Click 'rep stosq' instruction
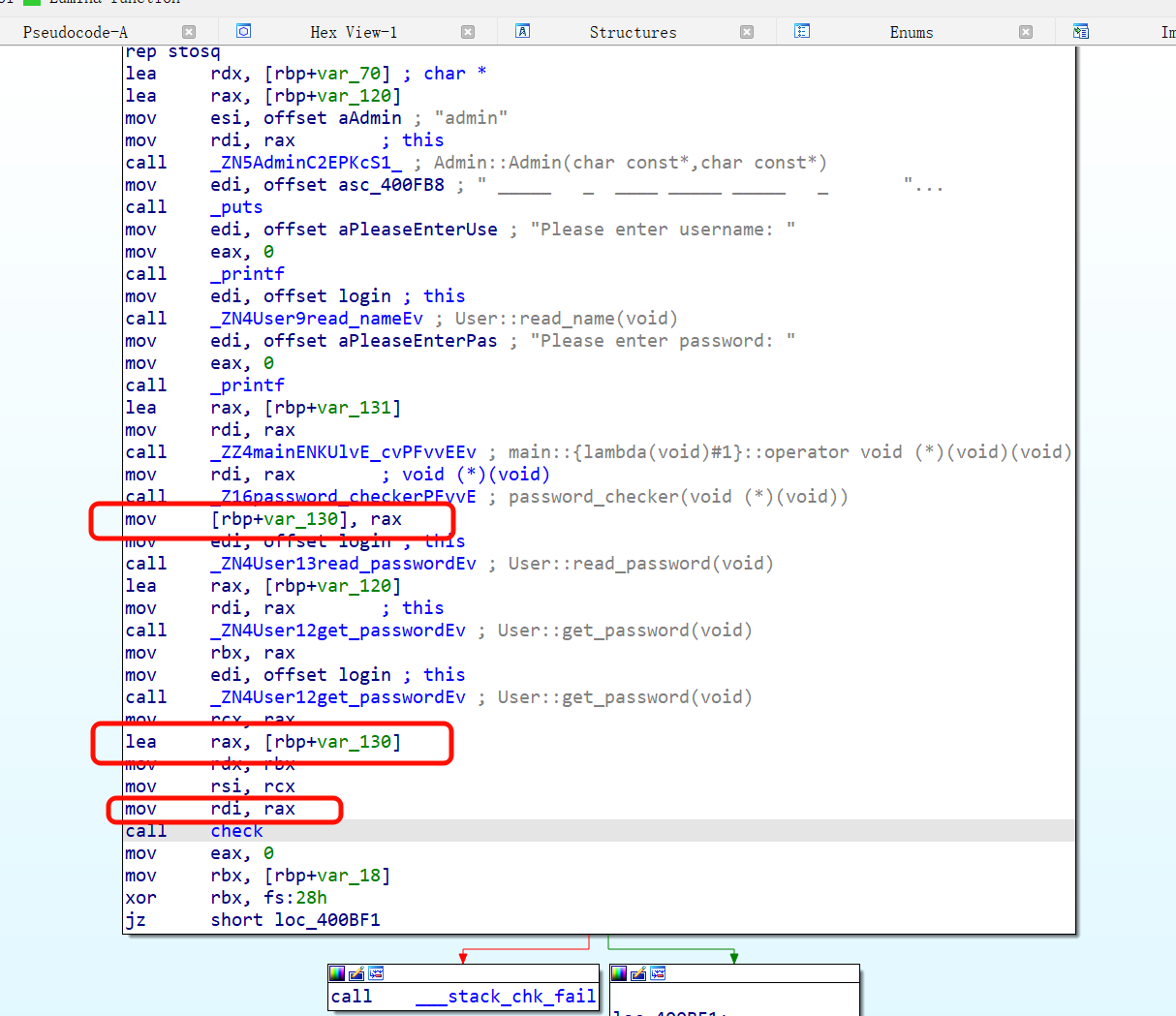Screen dimensions: 1176x1016 click(172, 51)
